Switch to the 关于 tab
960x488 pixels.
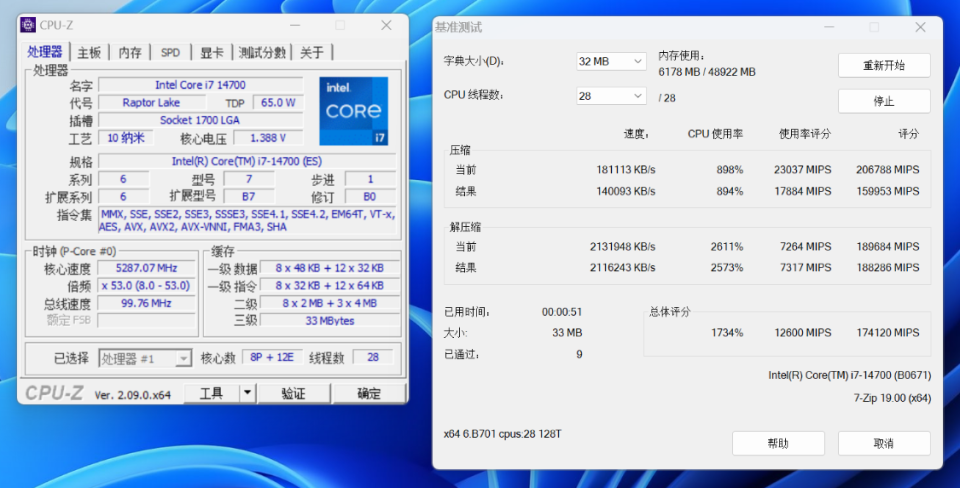click(x=312, y=53)
